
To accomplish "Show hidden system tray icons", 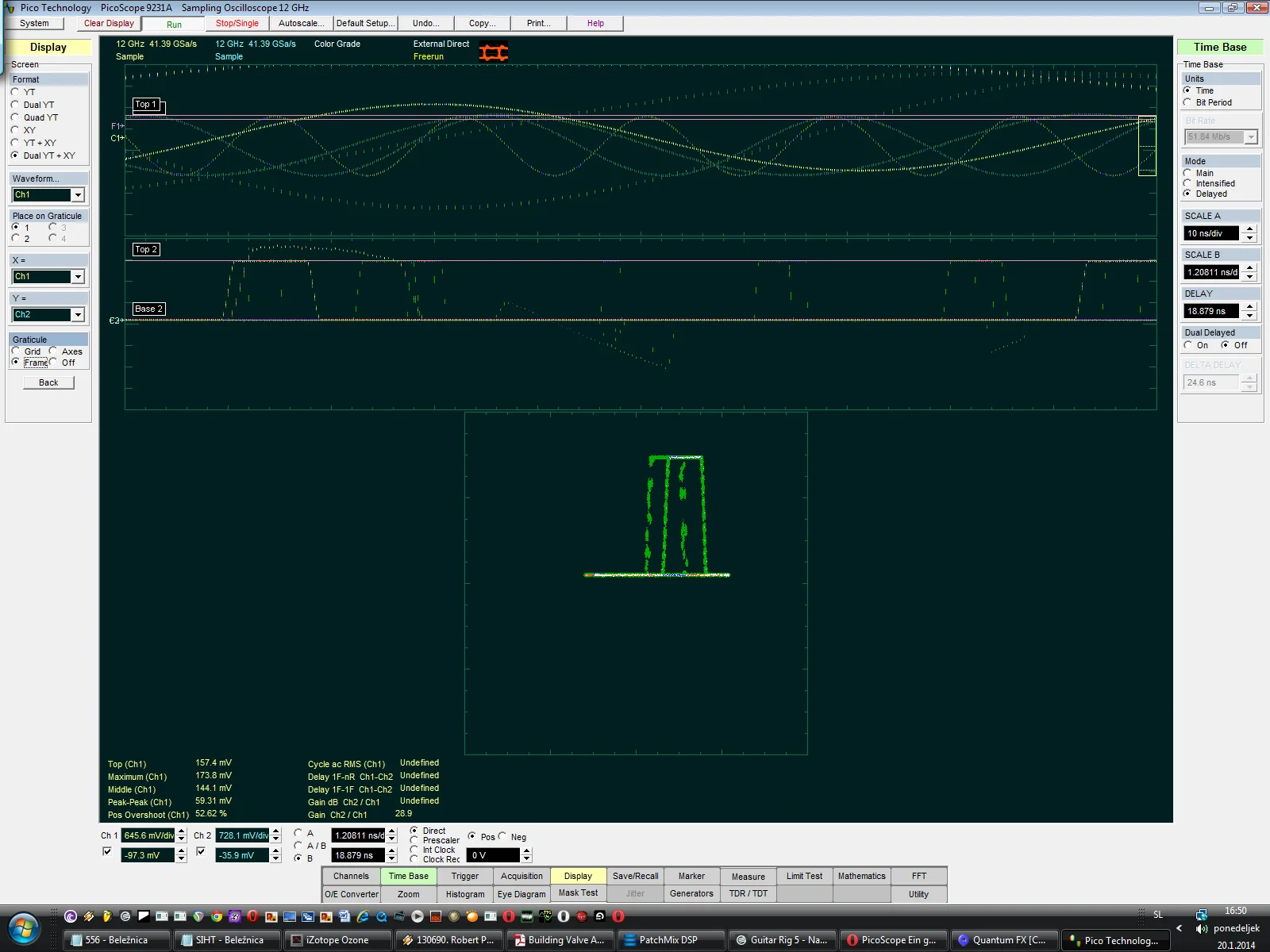I will (x=1179, y=927).
